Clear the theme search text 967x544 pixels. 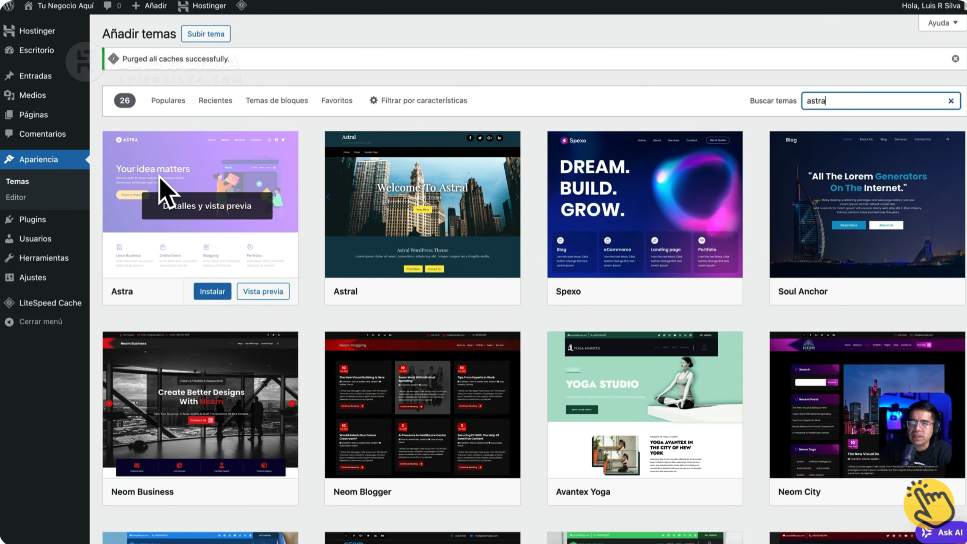coord(951,101)
